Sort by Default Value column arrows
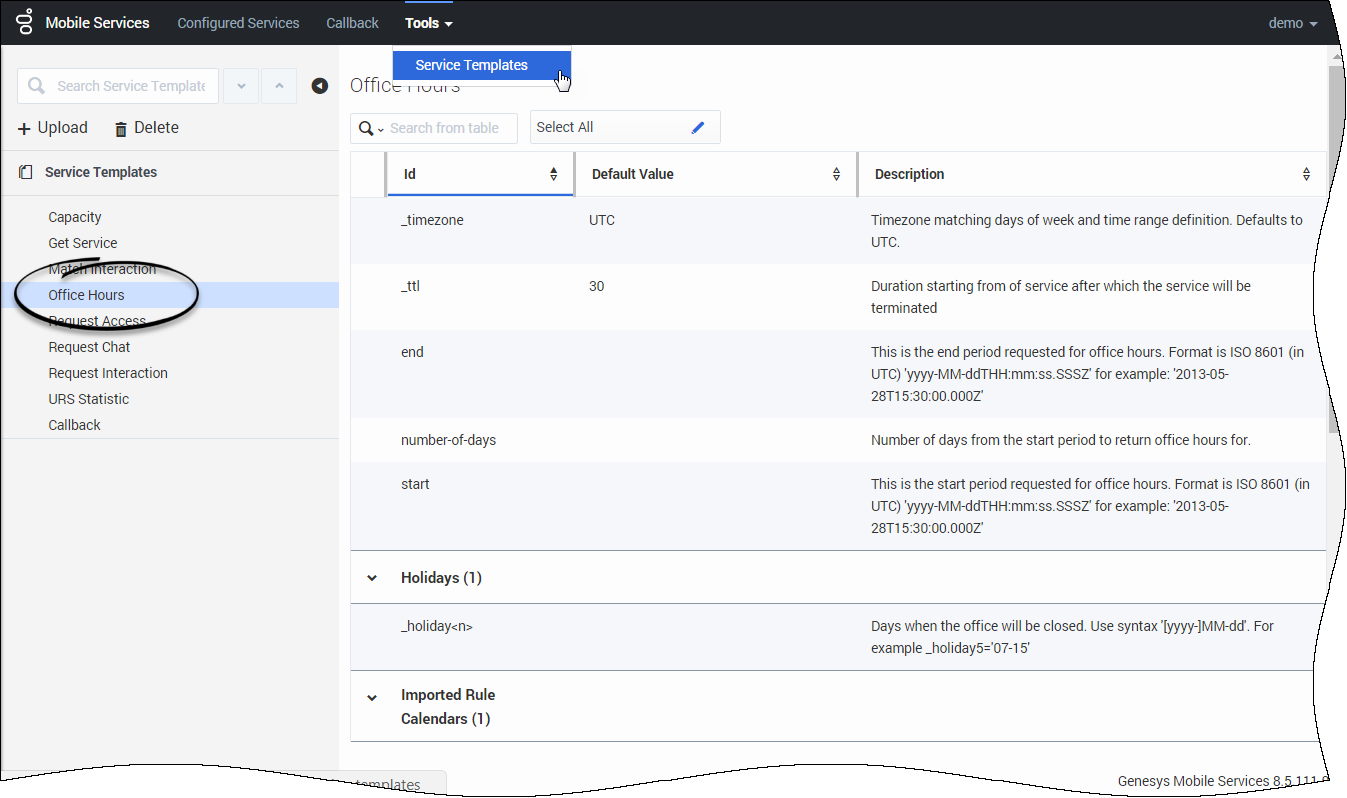The height and width of the screenshot is (798, 1347). 837,174
